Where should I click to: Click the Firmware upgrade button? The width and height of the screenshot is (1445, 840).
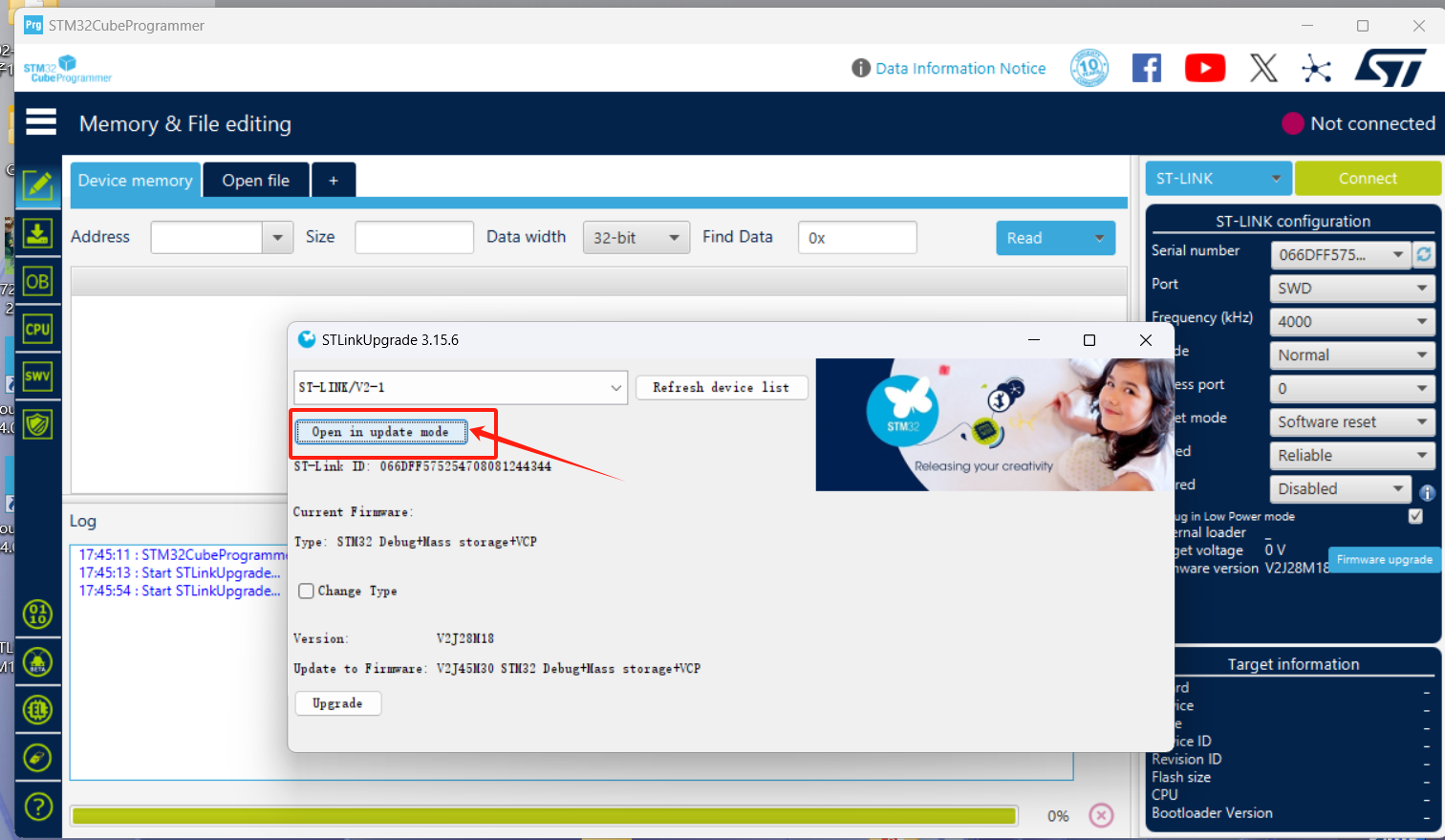[1384, 560]
